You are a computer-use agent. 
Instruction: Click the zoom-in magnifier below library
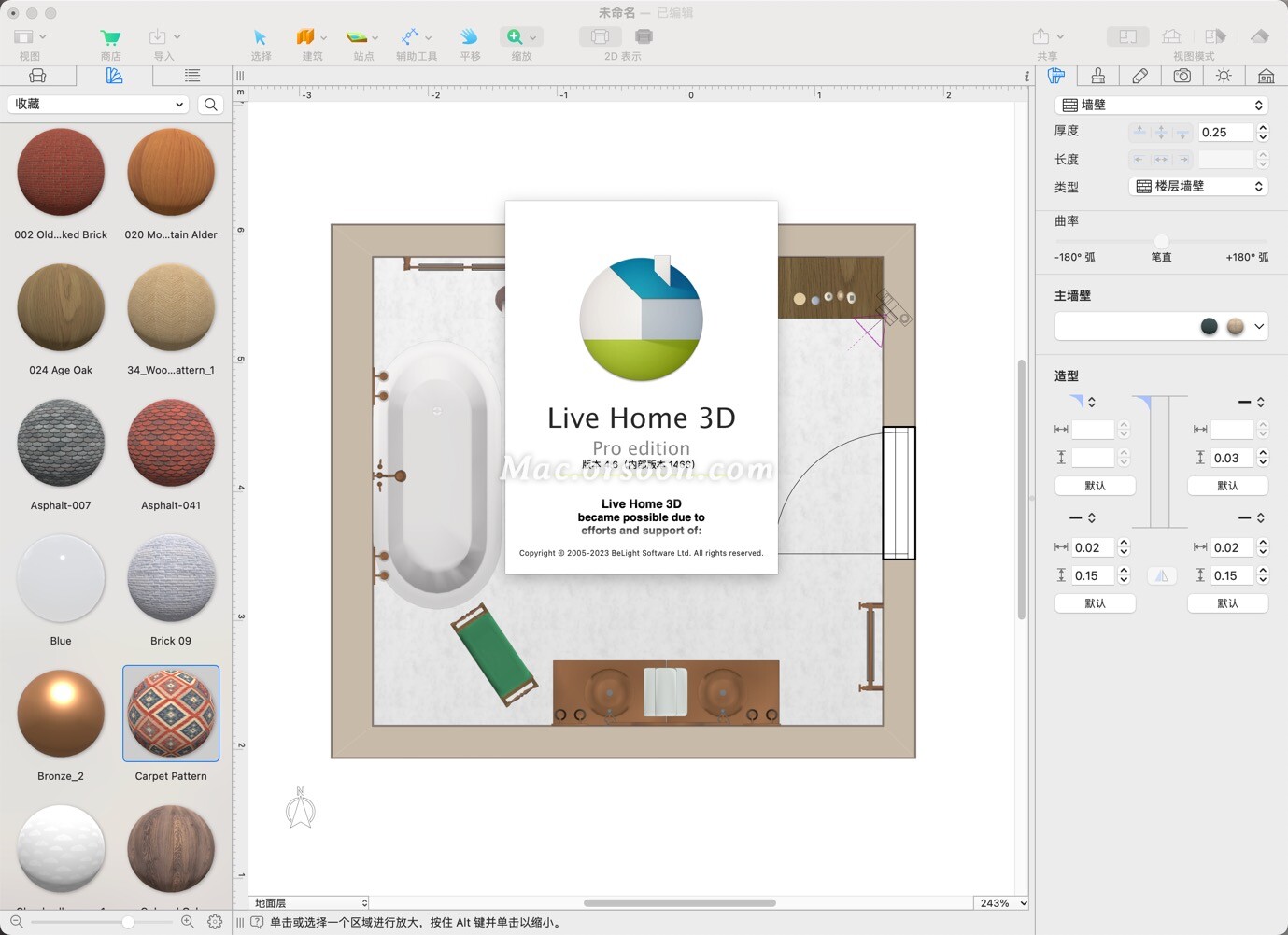tap(187, 922)
